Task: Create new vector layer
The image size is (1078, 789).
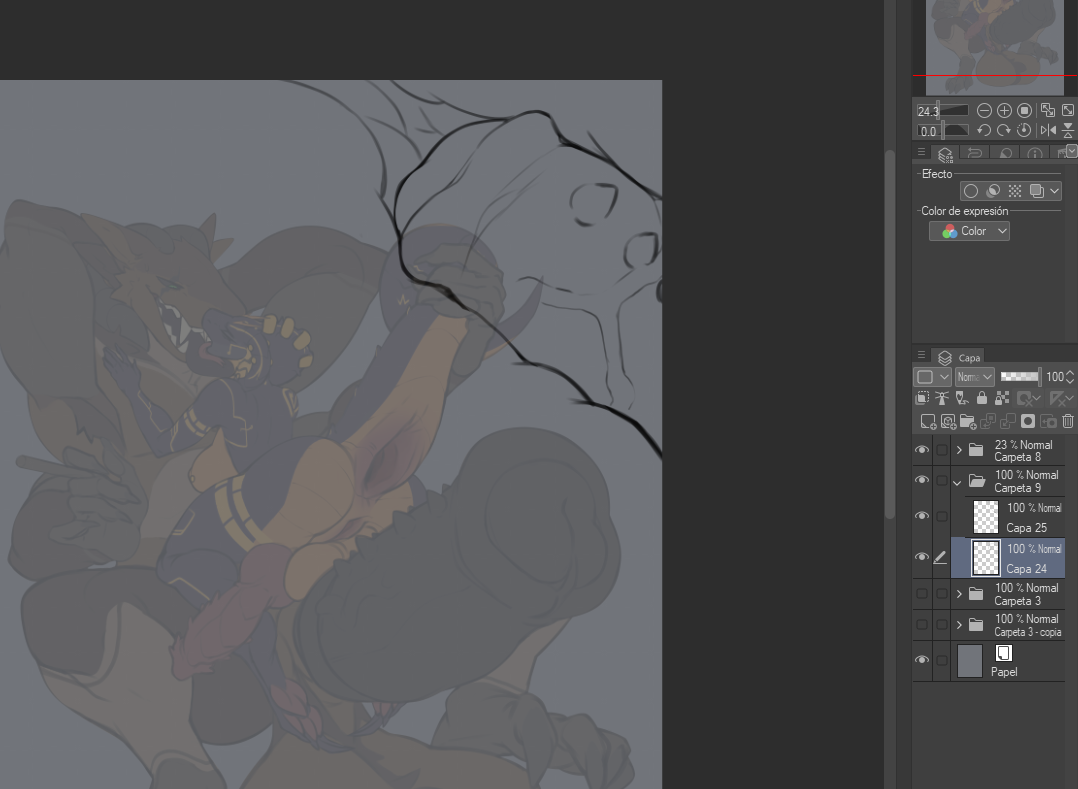Action: coord(948,421)
